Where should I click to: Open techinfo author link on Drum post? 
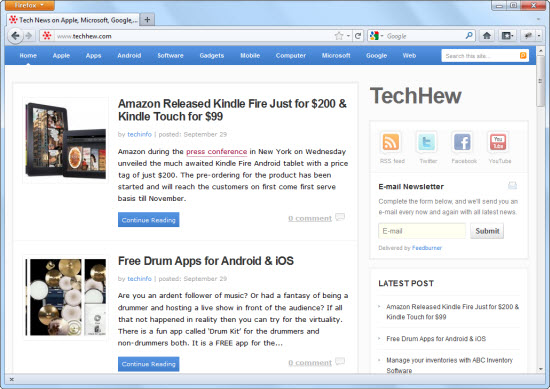(x=139, y=279)
